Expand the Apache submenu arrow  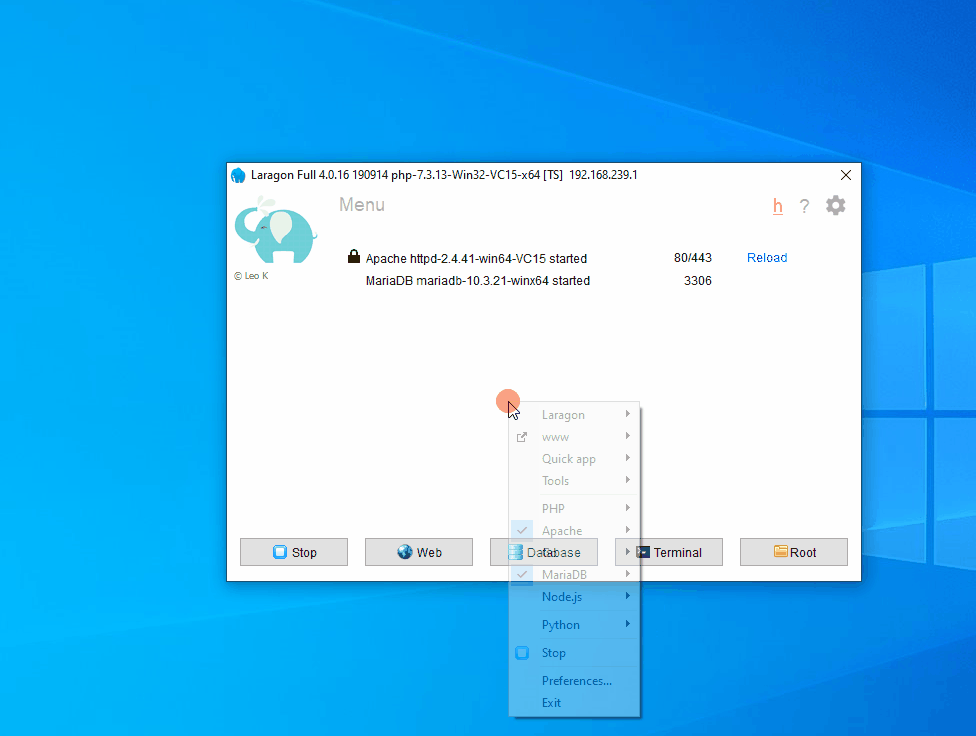click(x=627, y=530)
